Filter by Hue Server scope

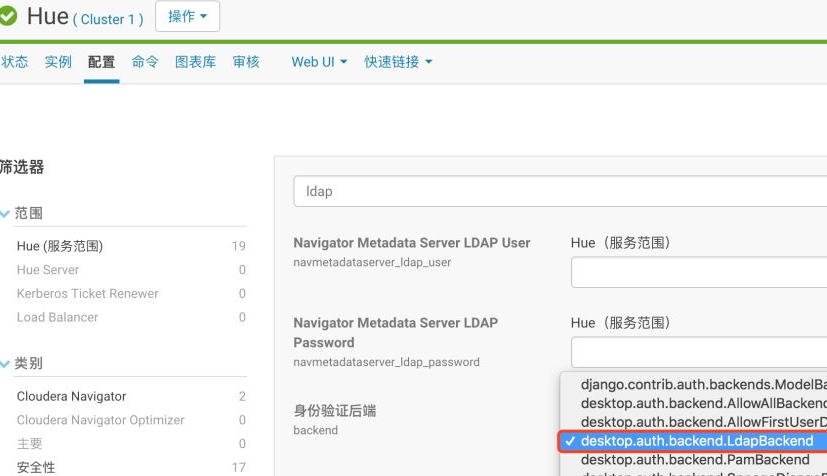tap(131, 270)
